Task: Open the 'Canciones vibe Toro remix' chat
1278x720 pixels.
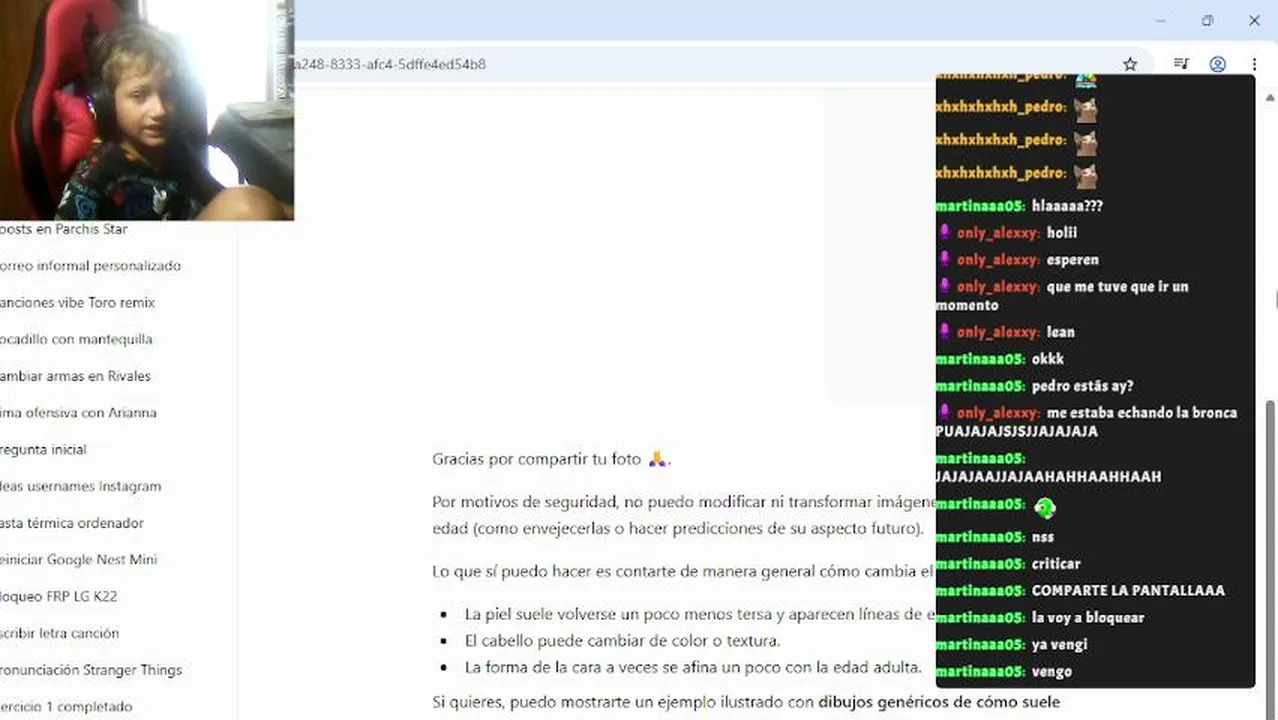Action: [77, 302]
